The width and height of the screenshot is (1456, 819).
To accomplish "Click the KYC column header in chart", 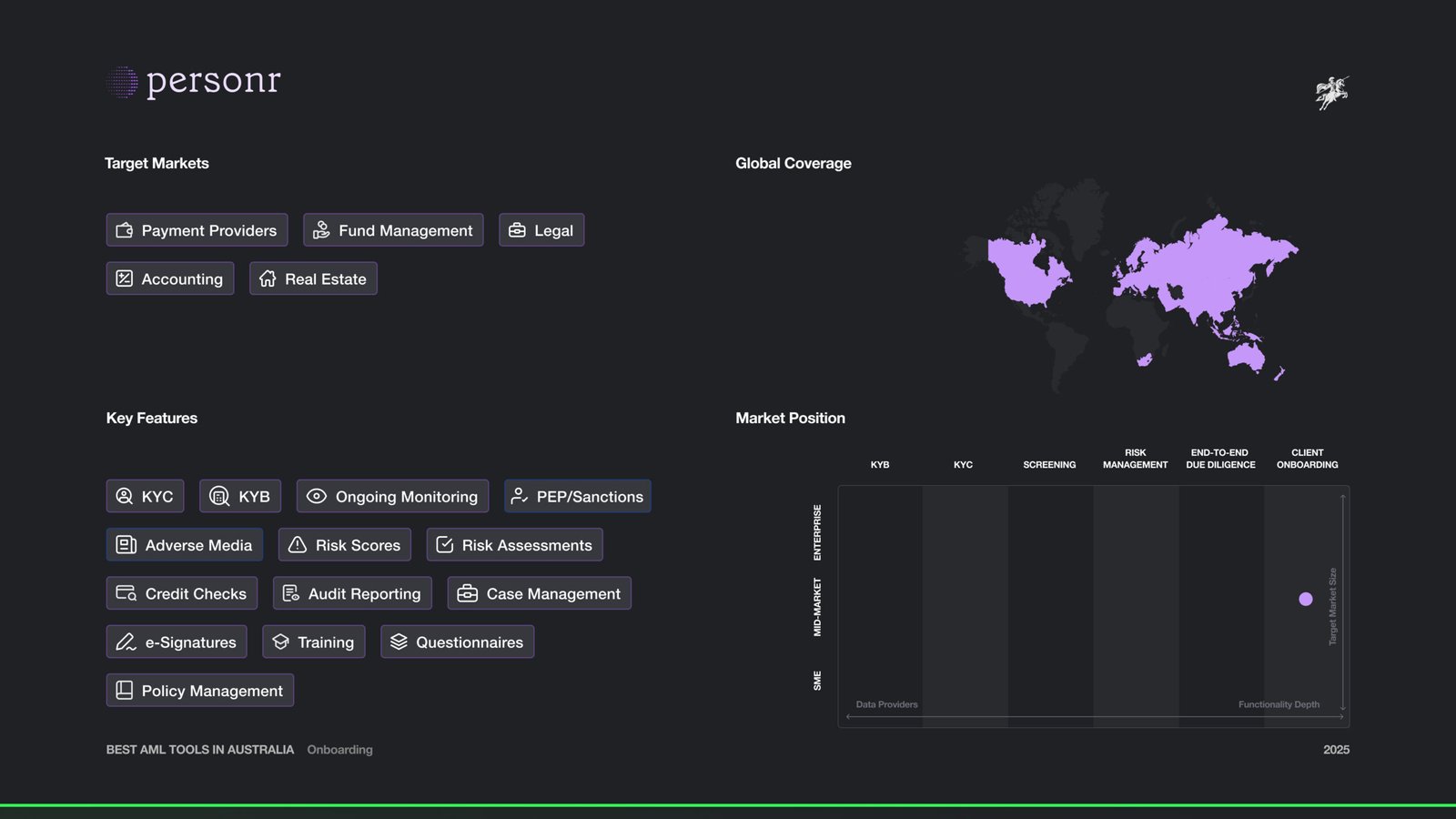I will tap(964, 465).
